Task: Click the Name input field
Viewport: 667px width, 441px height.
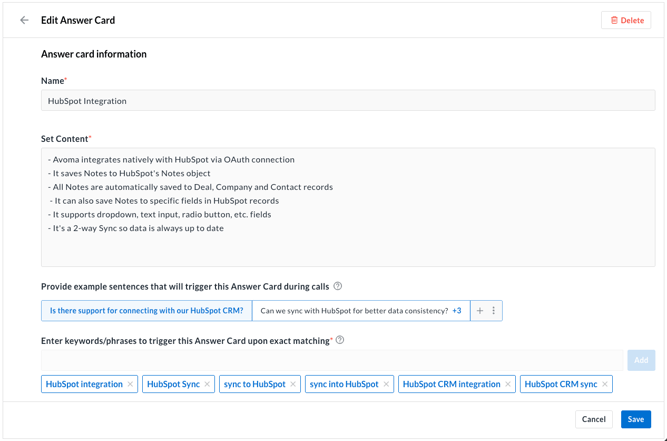Action: (347, 101)
